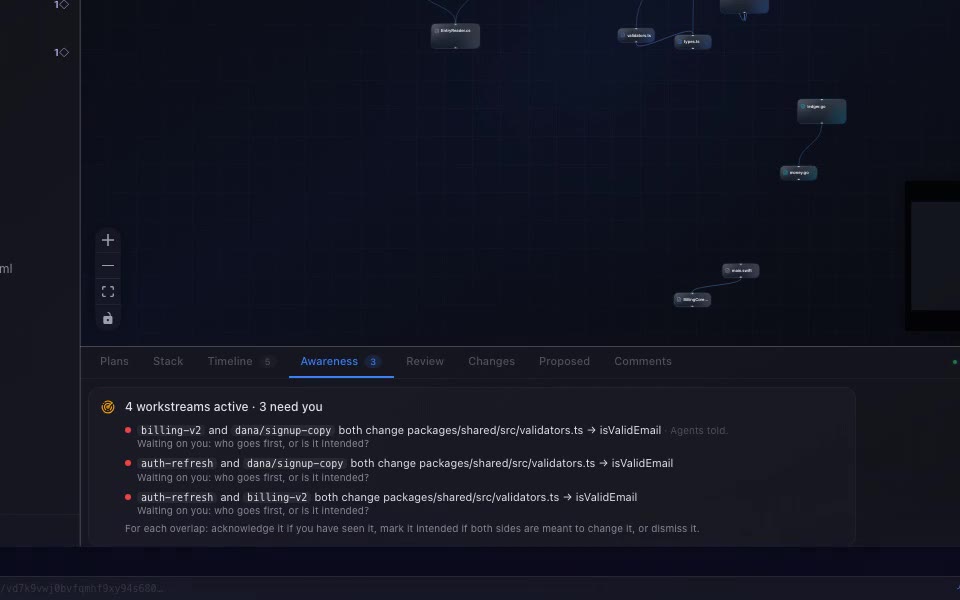Click the orange radar awareness icon
This screenshot has width=960, height=600.
(108, 407)
